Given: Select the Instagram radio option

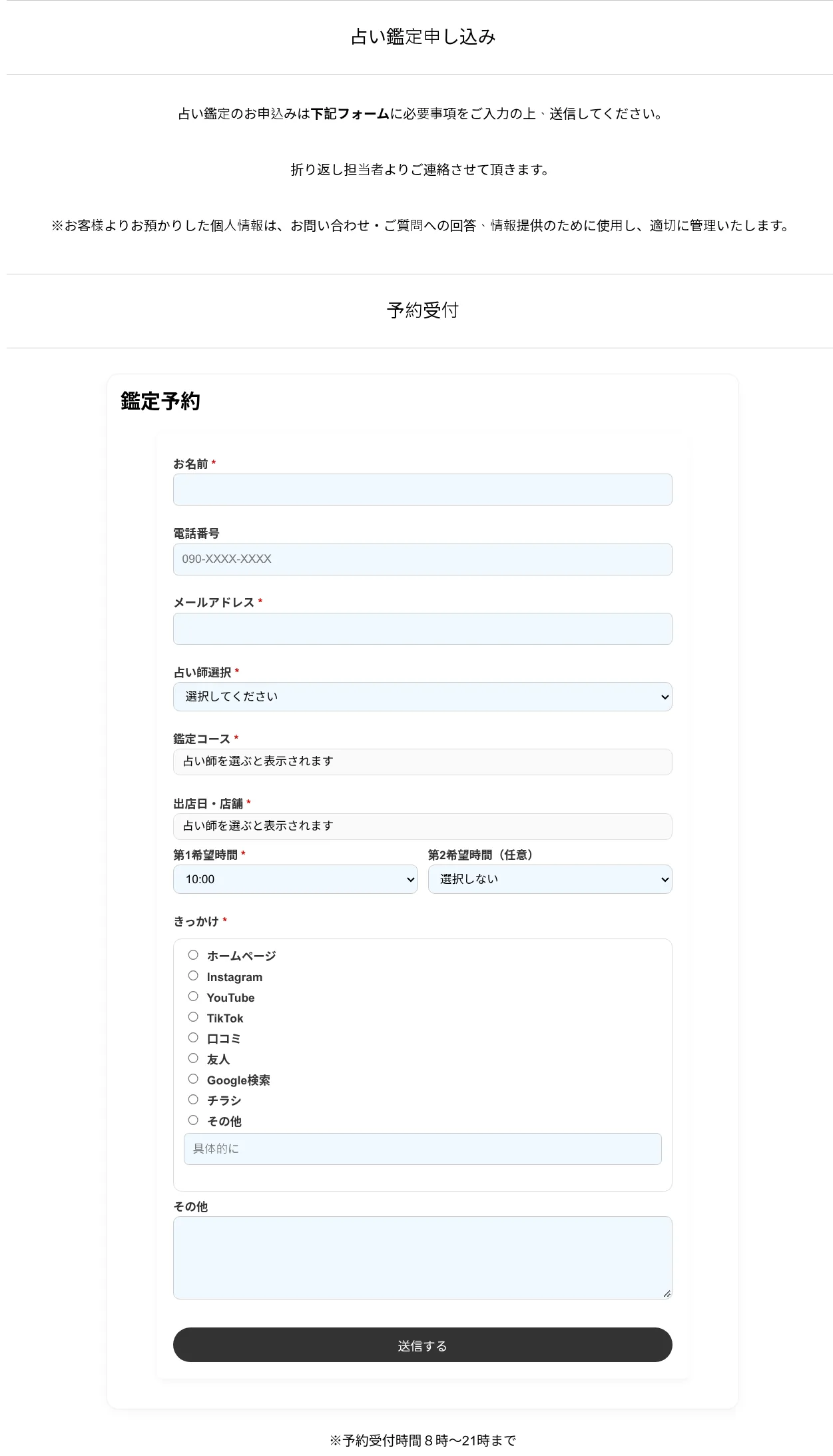Looking at the screenshot, I should tap(193, 976).
